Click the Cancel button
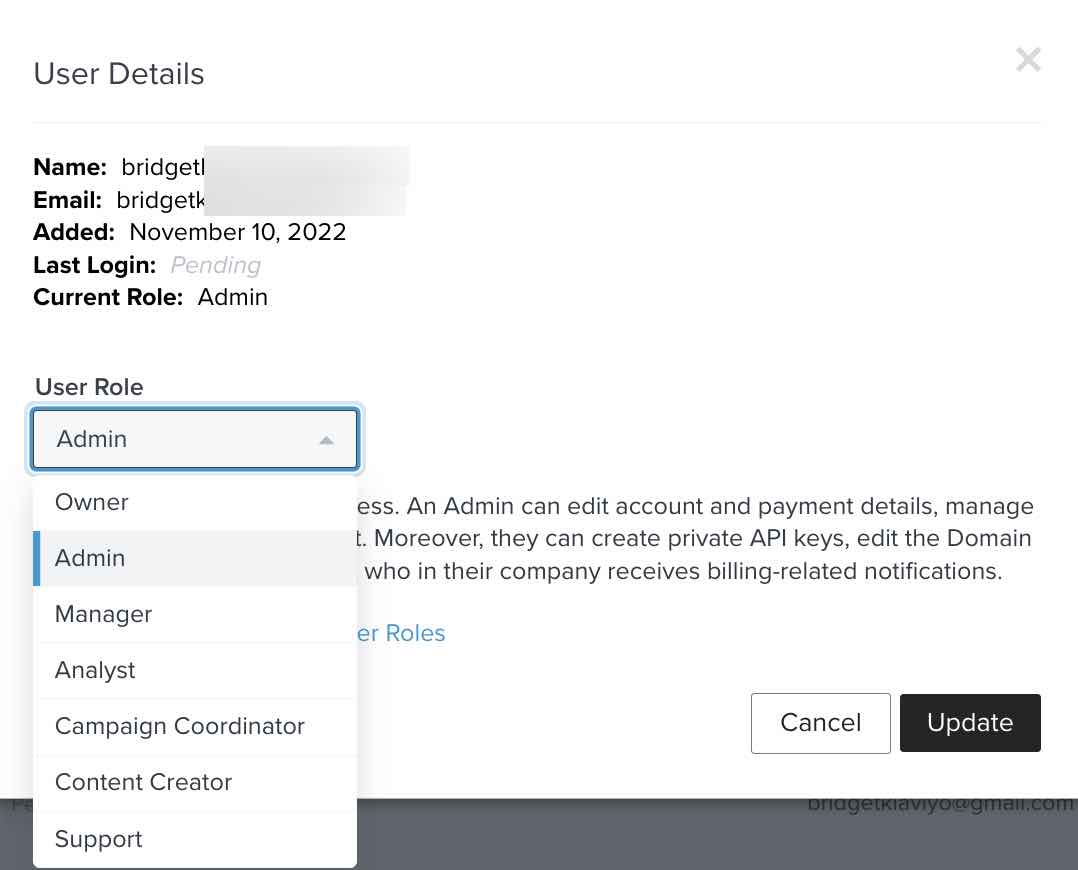The width and height of the screenshot is (1078, 870). 820,723
